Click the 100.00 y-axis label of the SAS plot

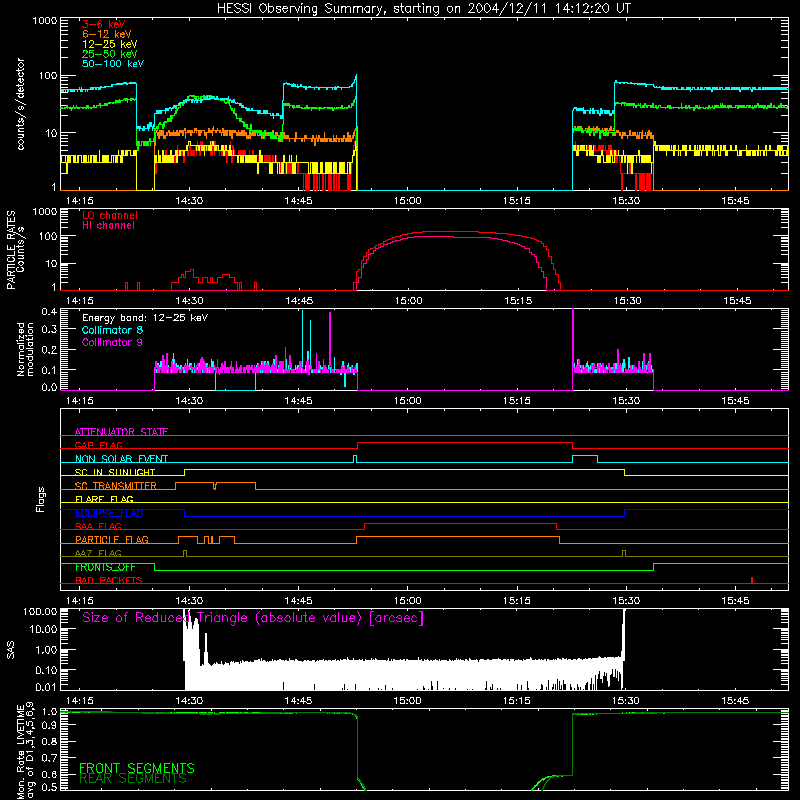[x=40, y=611]
